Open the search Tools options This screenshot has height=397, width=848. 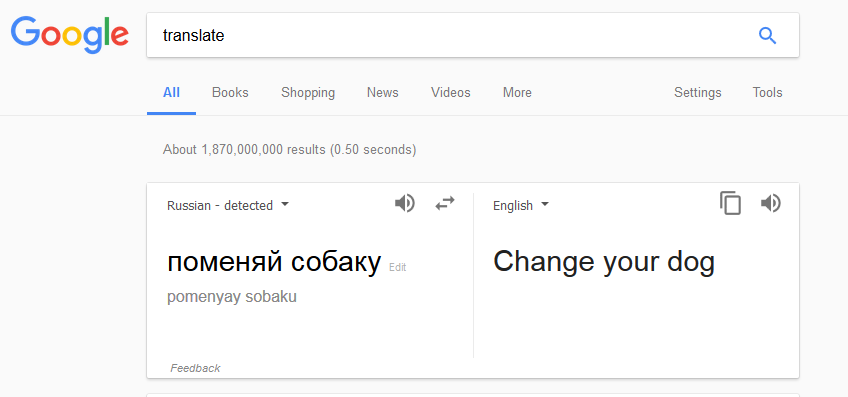[767, 92]
